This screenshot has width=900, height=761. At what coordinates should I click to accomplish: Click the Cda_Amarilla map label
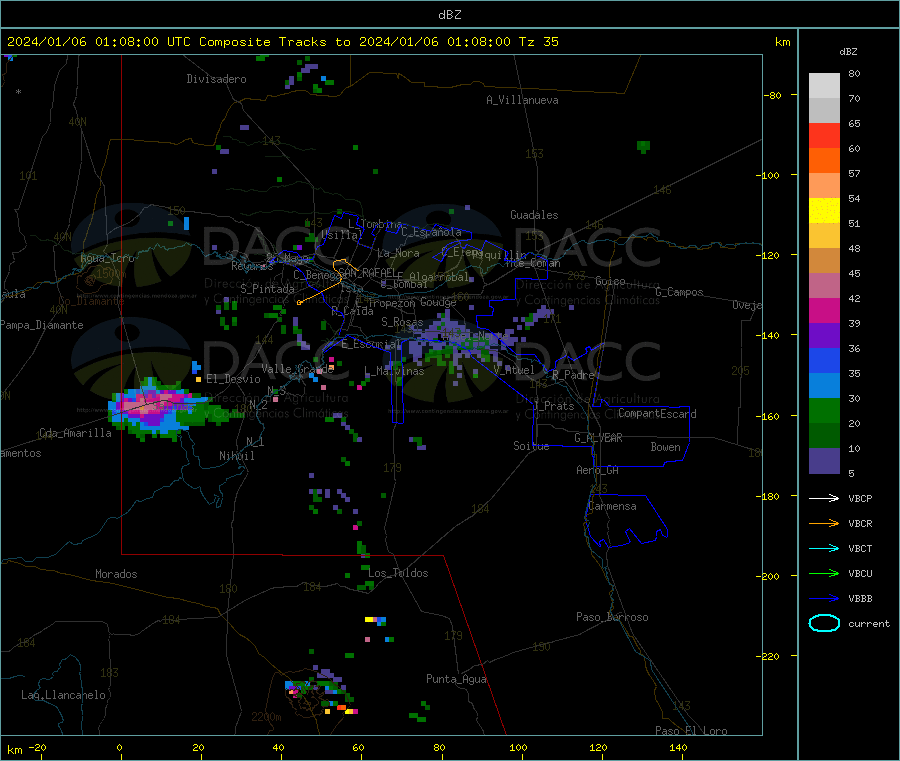[x=75, y=433]
